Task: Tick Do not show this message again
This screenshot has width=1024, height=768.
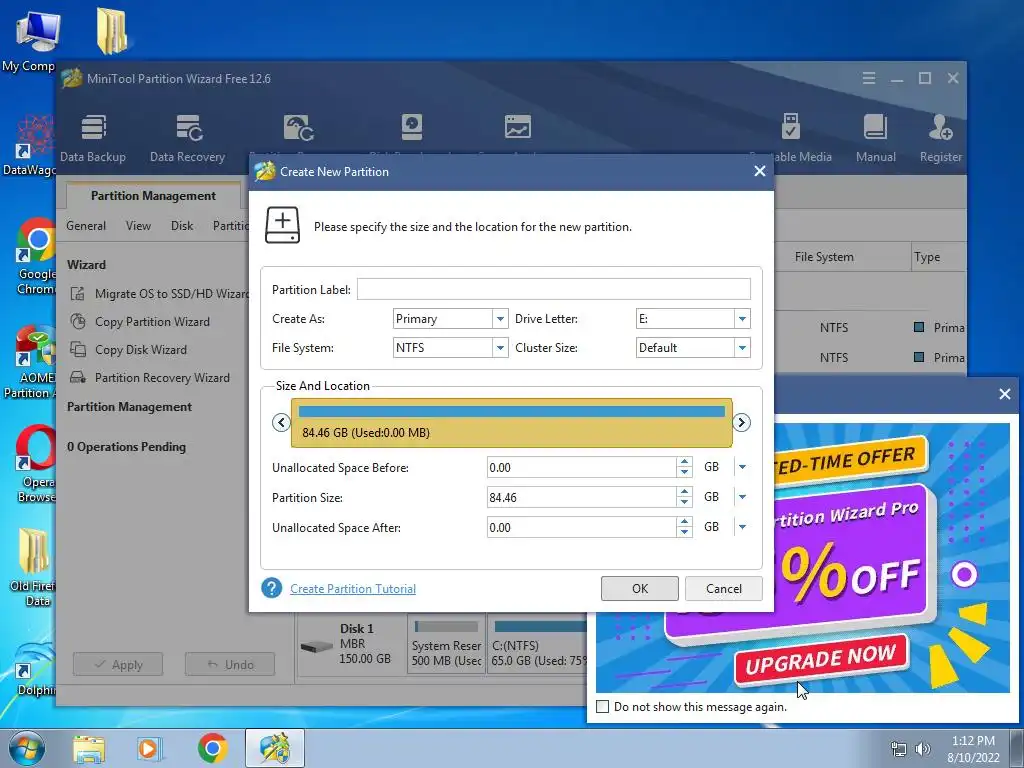Action: [603, 707]
